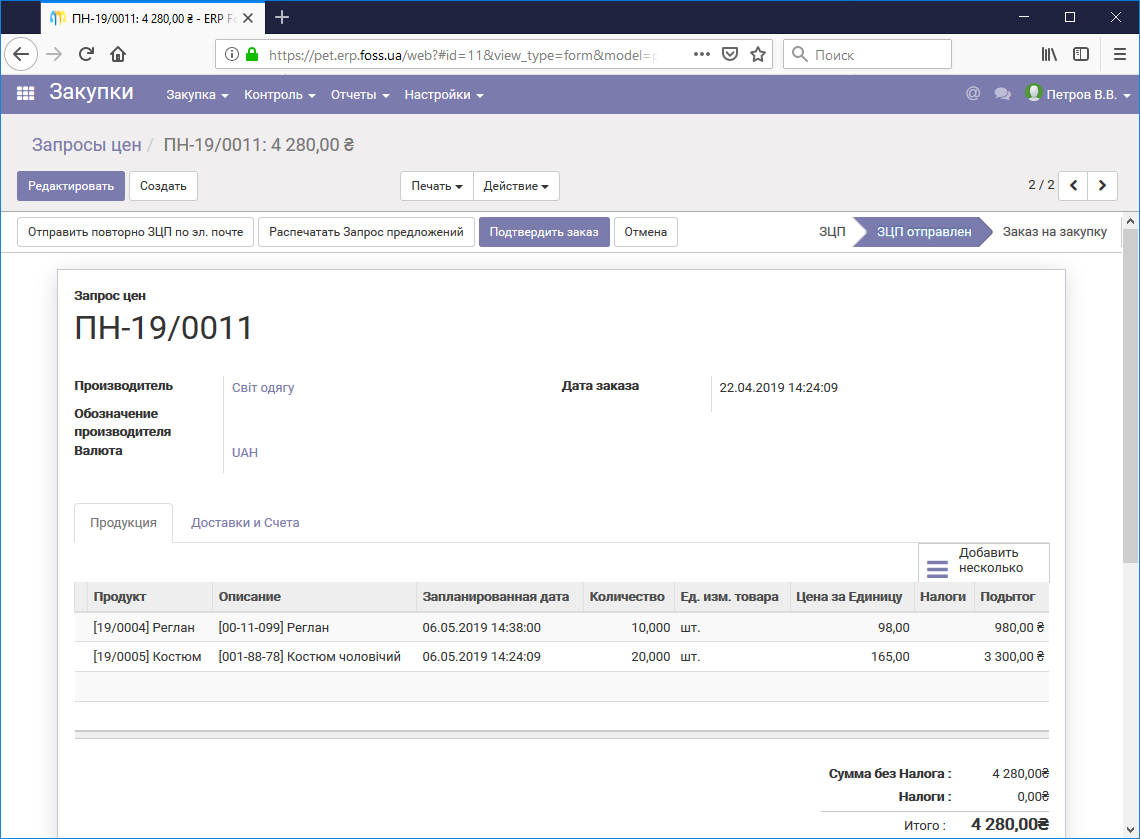
Task: Click total amount 4 280,00₴ next to Итого
Action: (x=1010, y=824)
